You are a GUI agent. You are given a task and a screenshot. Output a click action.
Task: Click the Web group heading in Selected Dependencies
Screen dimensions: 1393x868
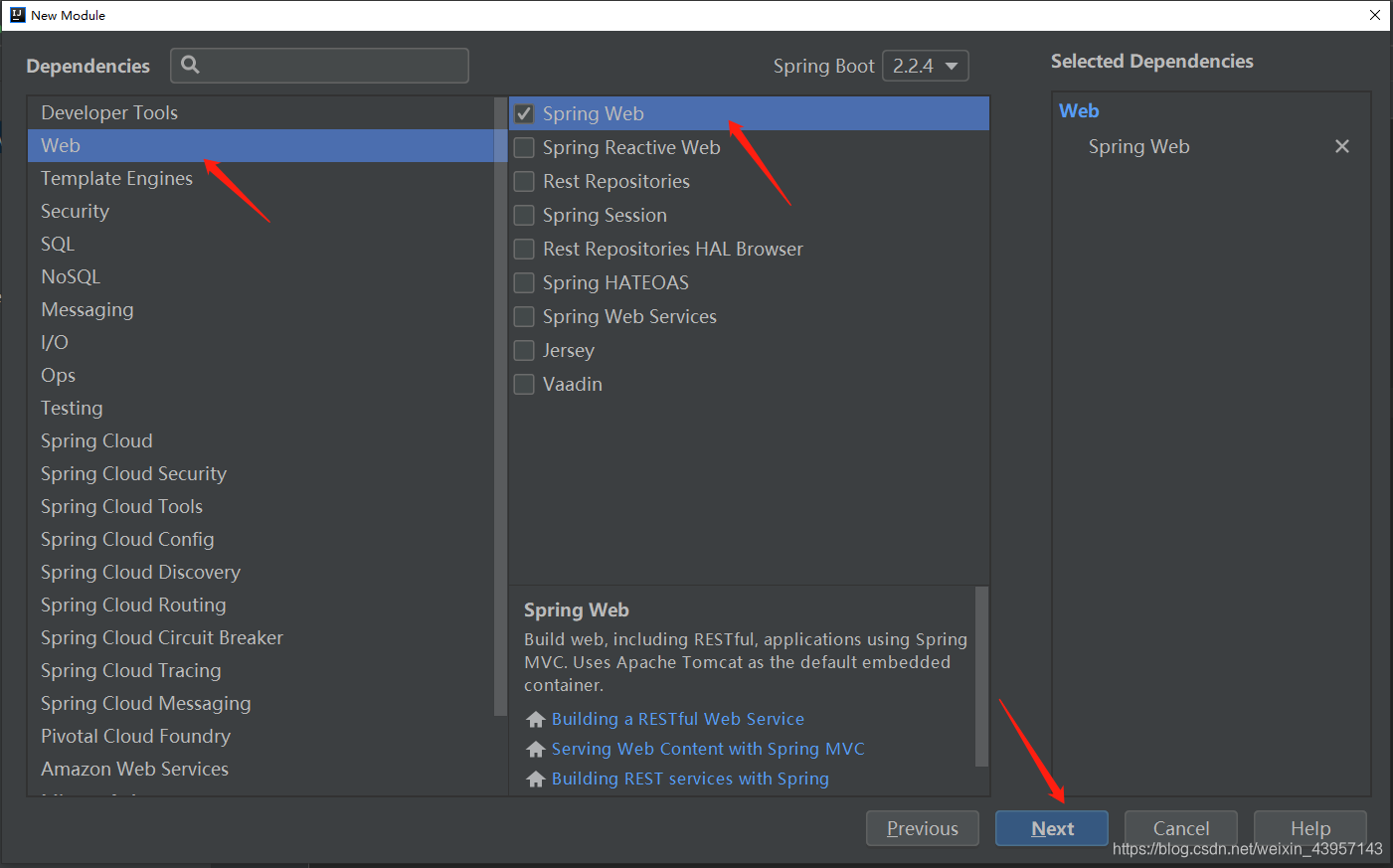1079,110
